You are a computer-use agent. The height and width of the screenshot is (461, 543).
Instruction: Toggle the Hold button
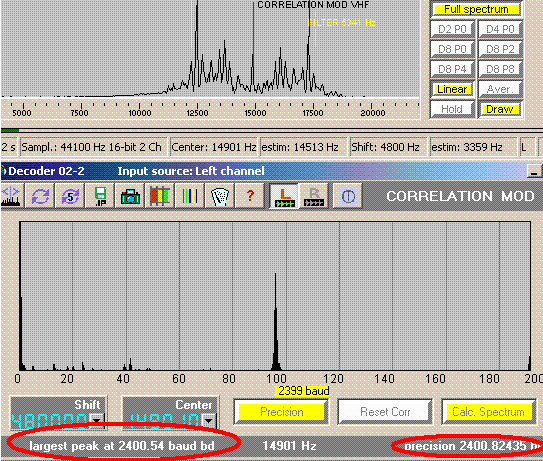click(452, 109)
